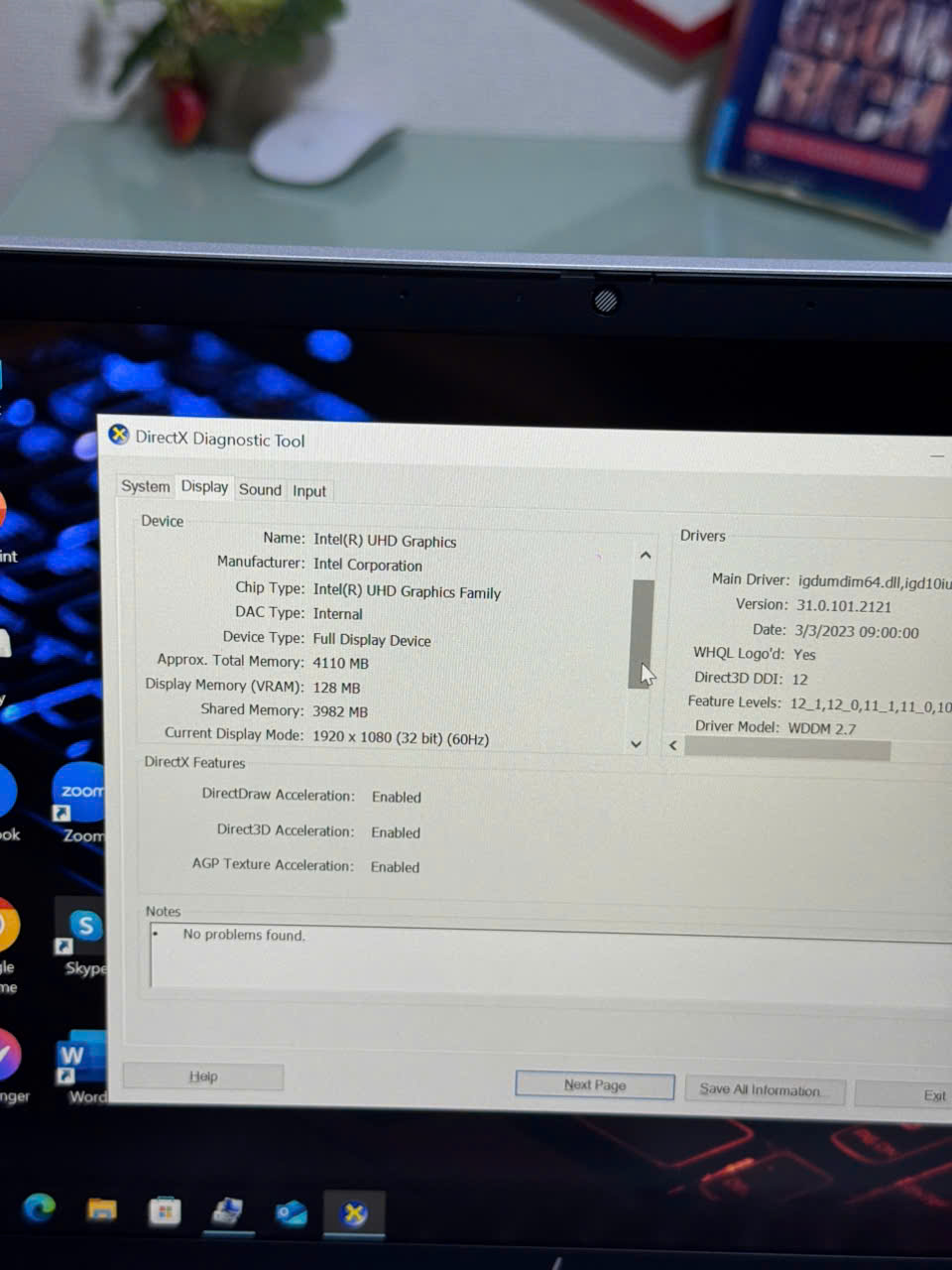Open File Explorer from the taskbar

point(102,1209)
